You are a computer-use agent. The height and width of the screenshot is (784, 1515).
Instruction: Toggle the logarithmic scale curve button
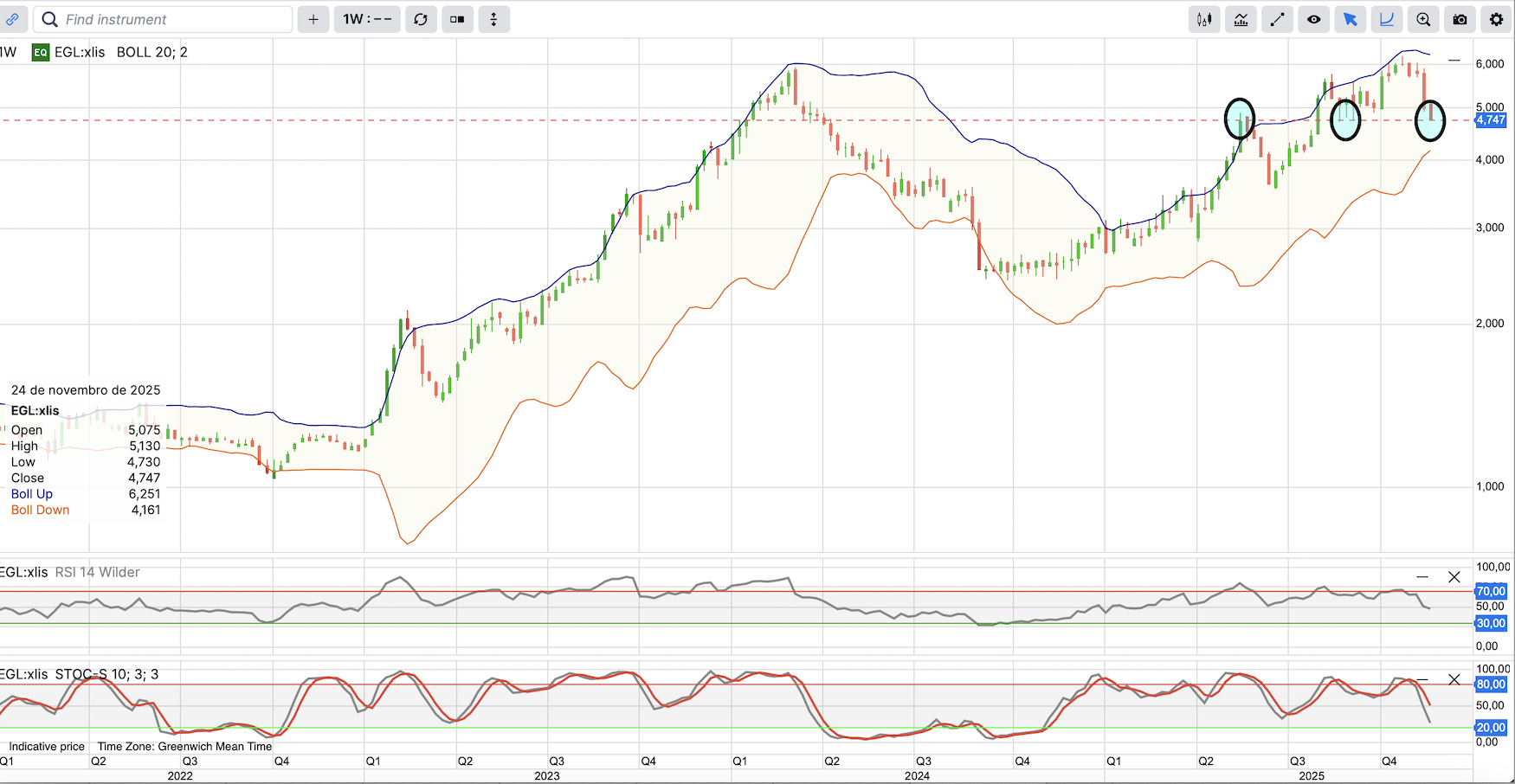1386,19
